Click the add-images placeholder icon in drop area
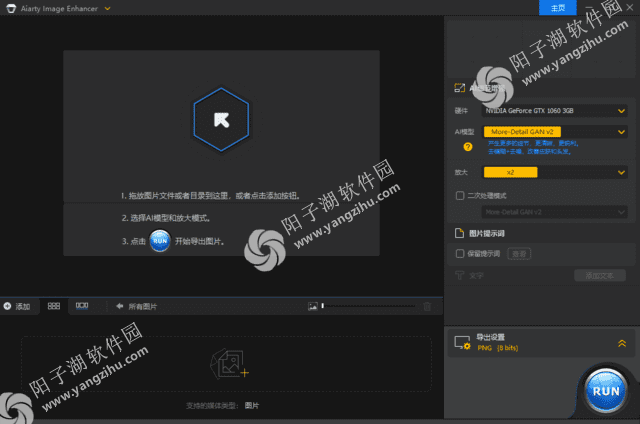Screen dimensions: 640x424 (229, 364)
